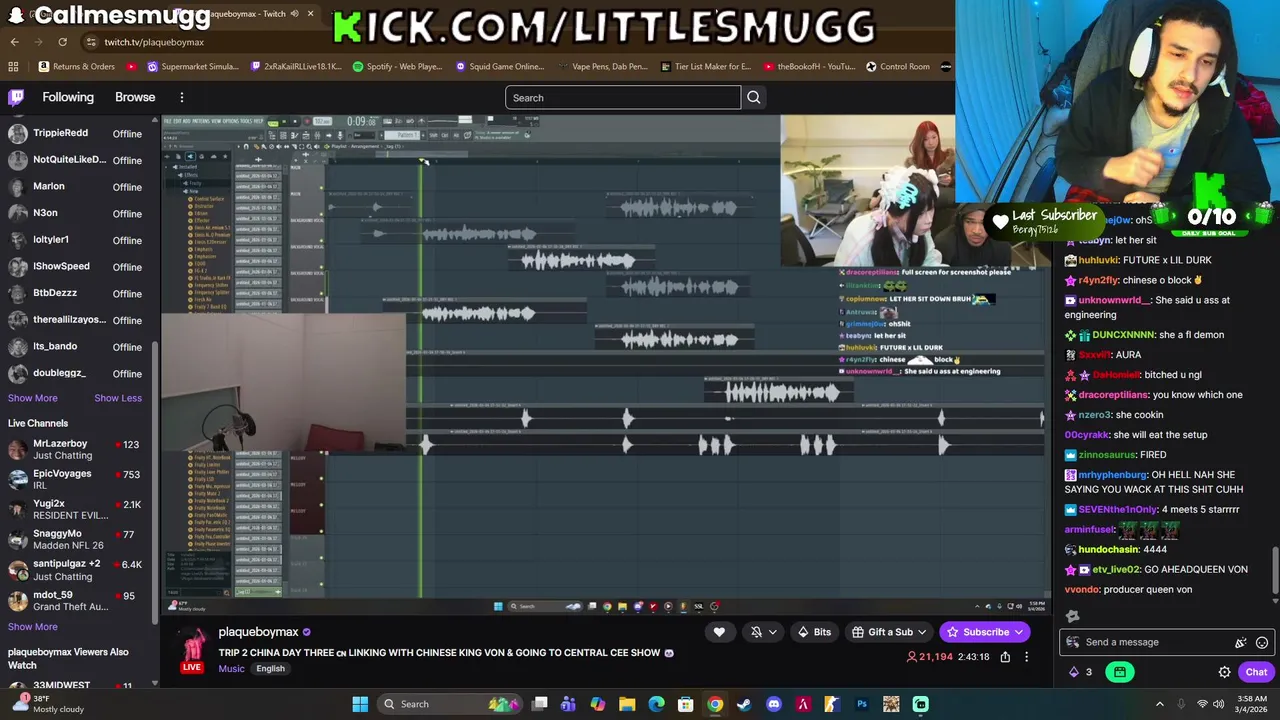Click the 21,194 viewer count
This screenshot has width=1280, height=720.
pyautogui.click(x=929, y=657)
